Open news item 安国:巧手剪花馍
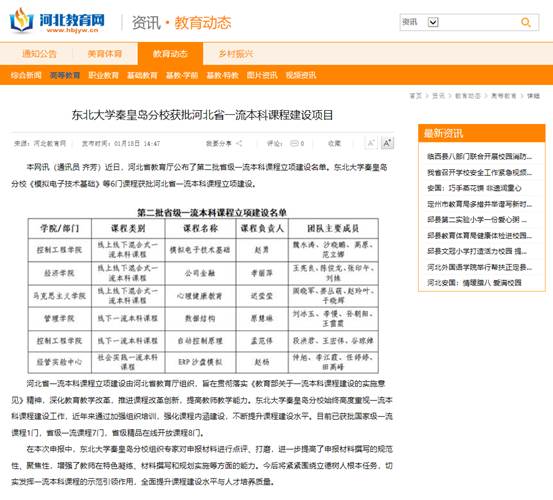The height and width of the screenshot is (500, 553). pos(474,188)
